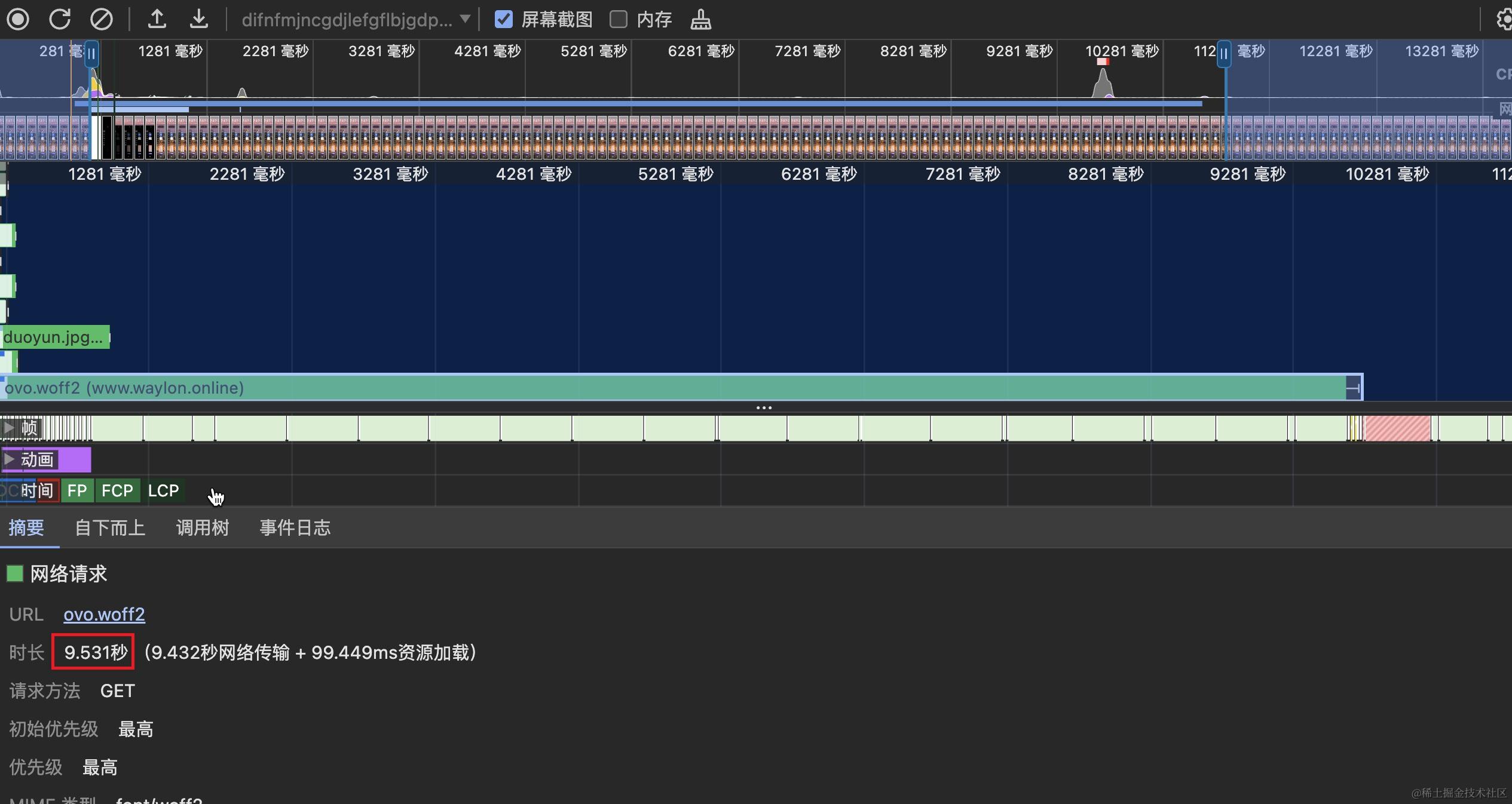Image resolution: width=1512 pixels, height=804 pixels.
Task: Click the record performance profile button
Action: click(18, 19)
